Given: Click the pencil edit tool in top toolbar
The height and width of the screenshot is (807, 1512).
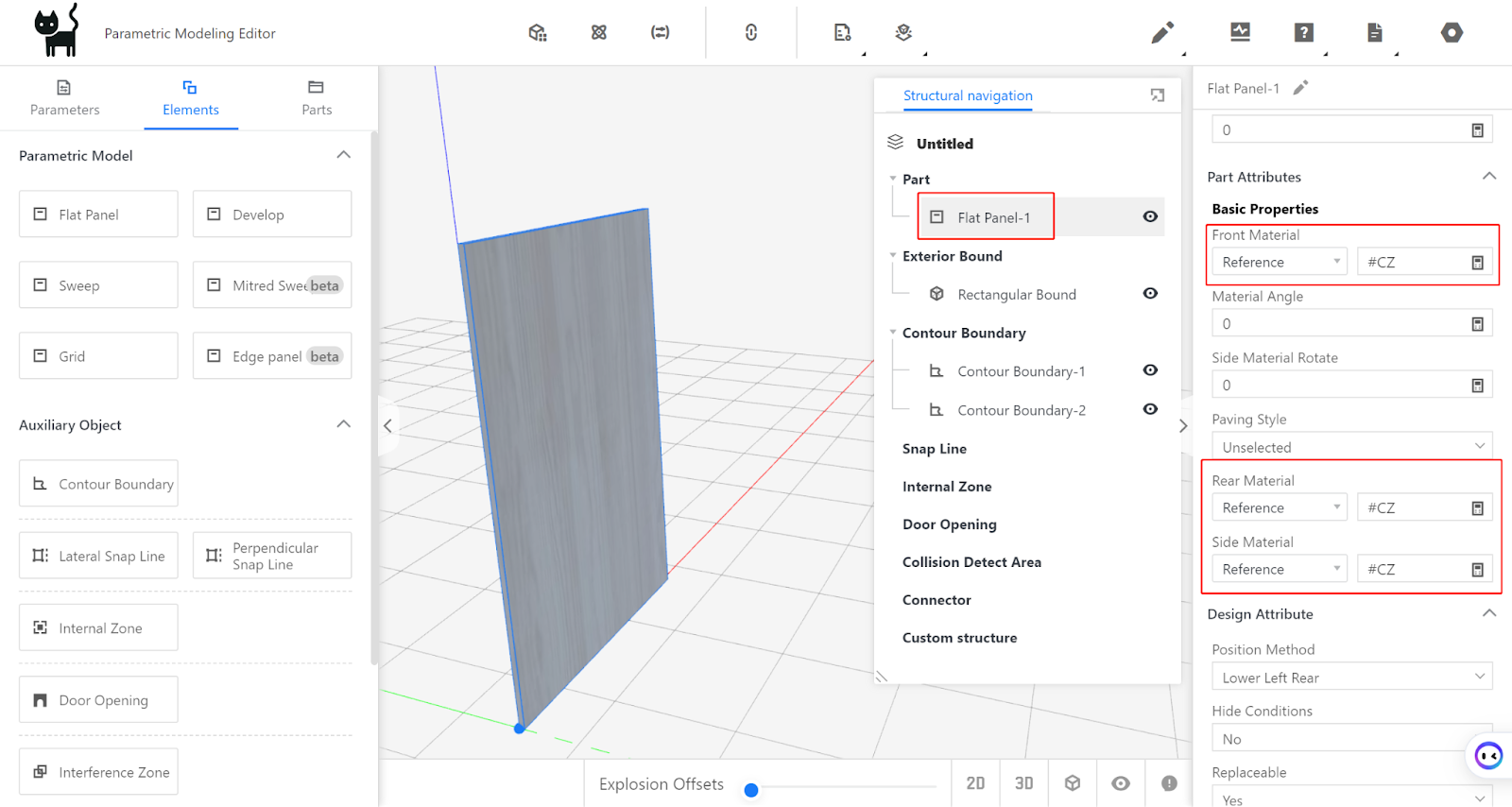Looking at the screenshot, I should pos(1162,33).
